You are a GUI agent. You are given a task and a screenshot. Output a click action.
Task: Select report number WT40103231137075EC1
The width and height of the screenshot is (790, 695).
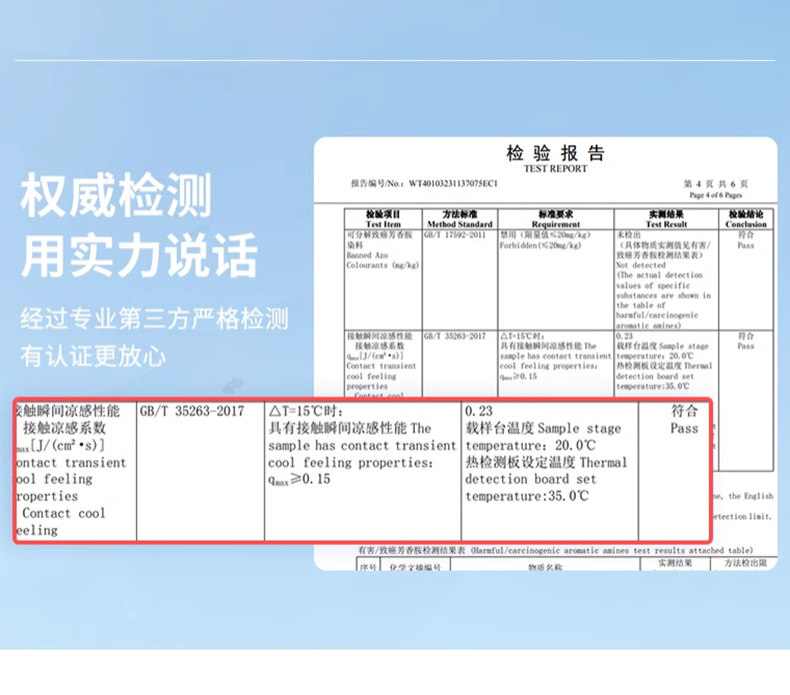coord(451,184)
